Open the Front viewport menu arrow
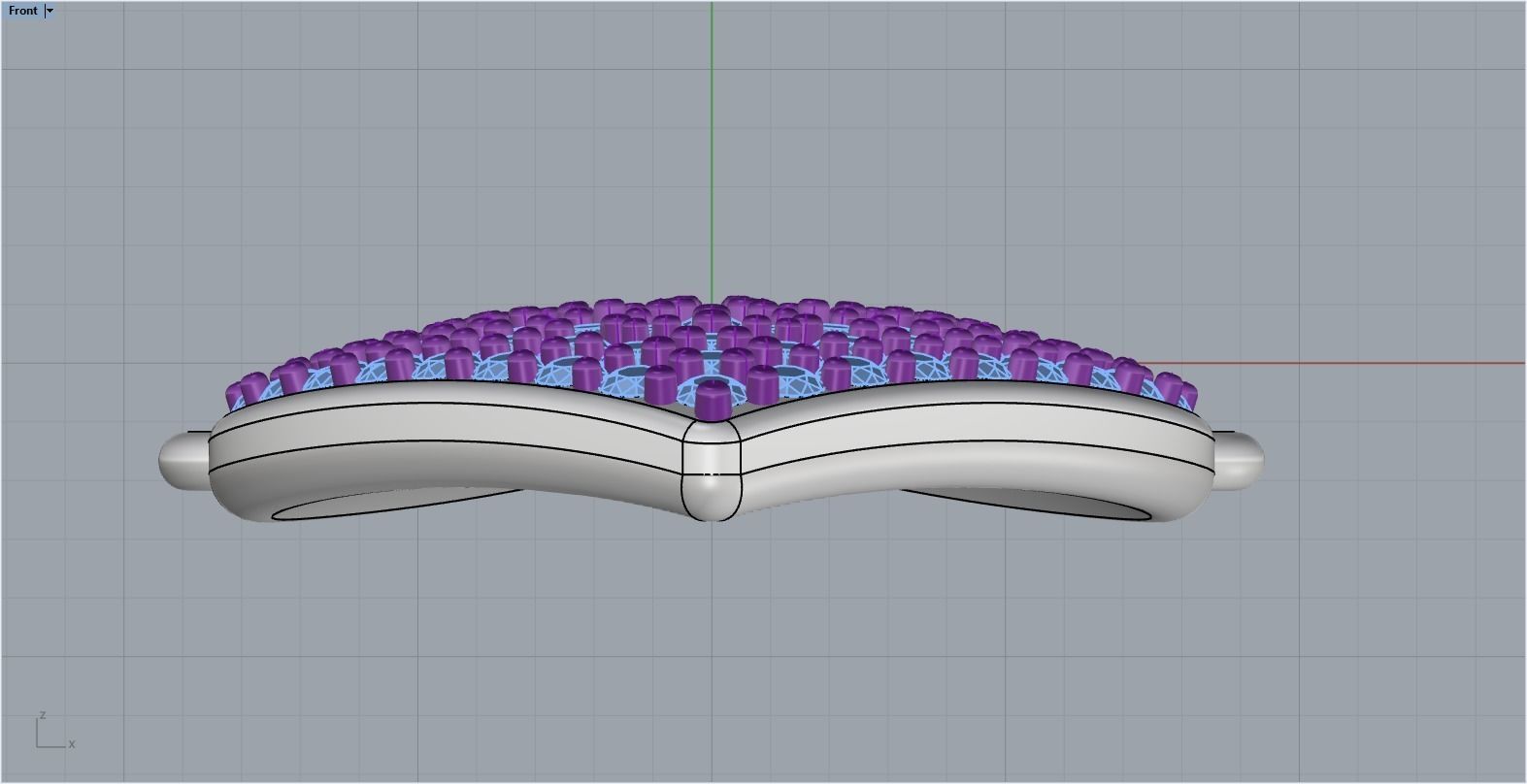 click(50, 11)
